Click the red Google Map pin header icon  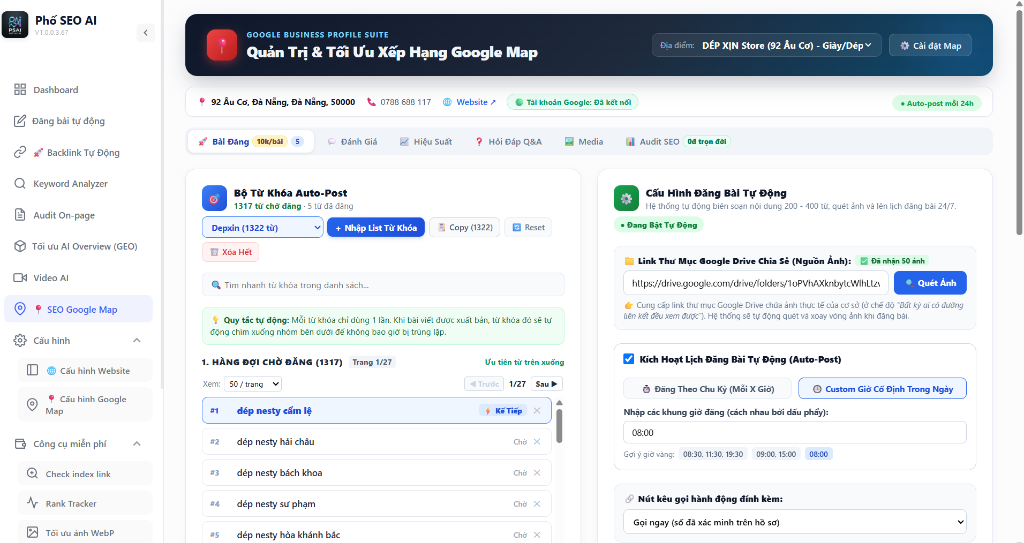[222, 45]
